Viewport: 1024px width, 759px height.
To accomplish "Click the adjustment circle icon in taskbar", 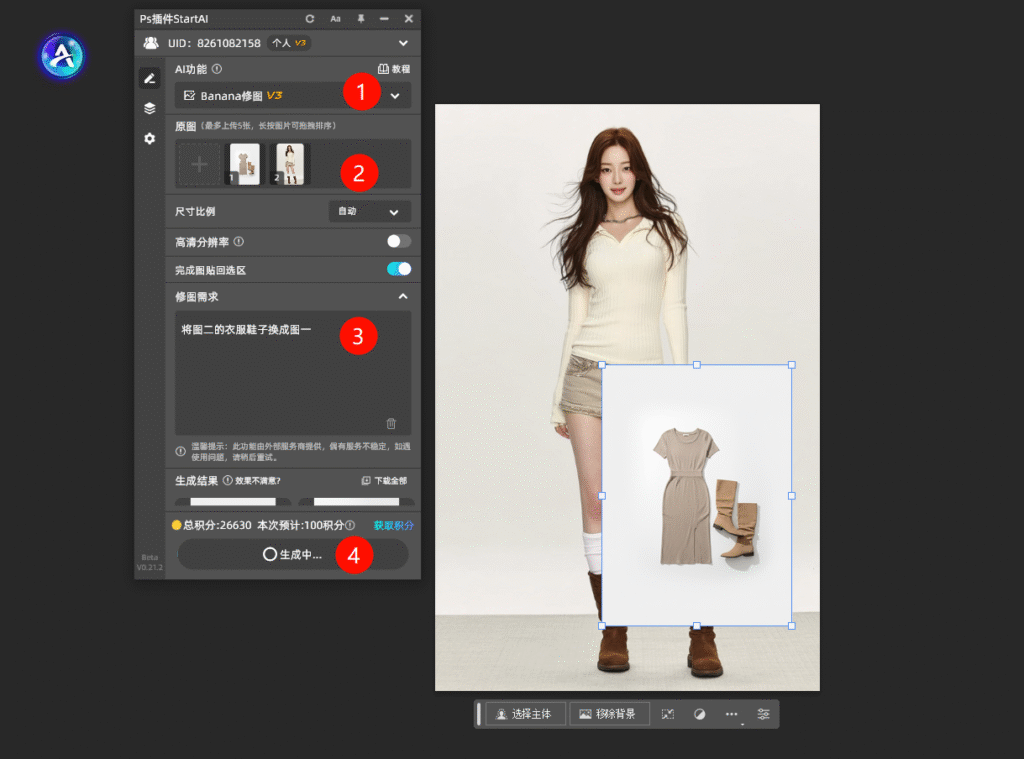I will (x=700, y=714).
